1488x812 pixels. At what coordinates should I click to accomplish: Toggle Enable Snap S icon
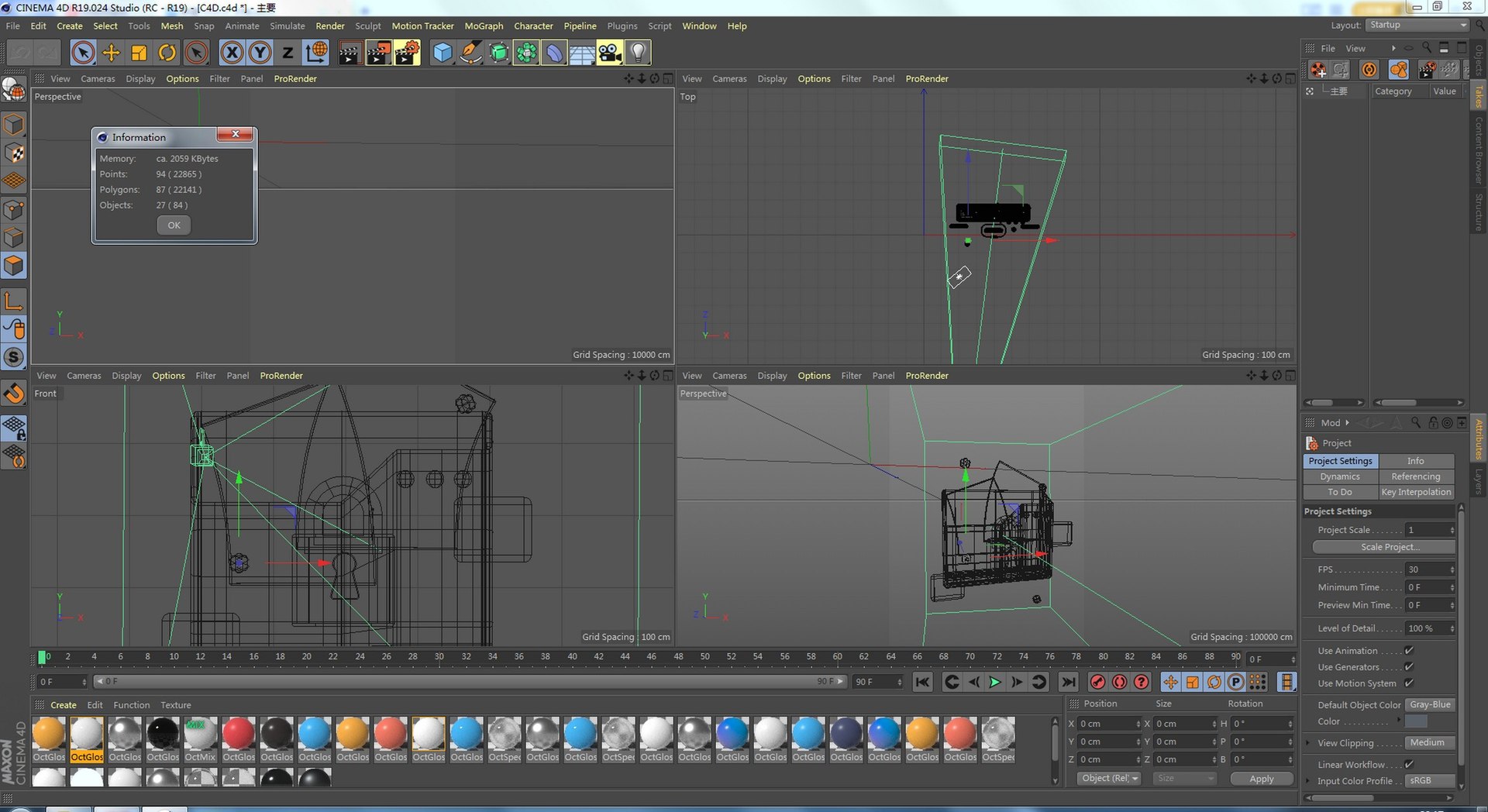point(14,357)
